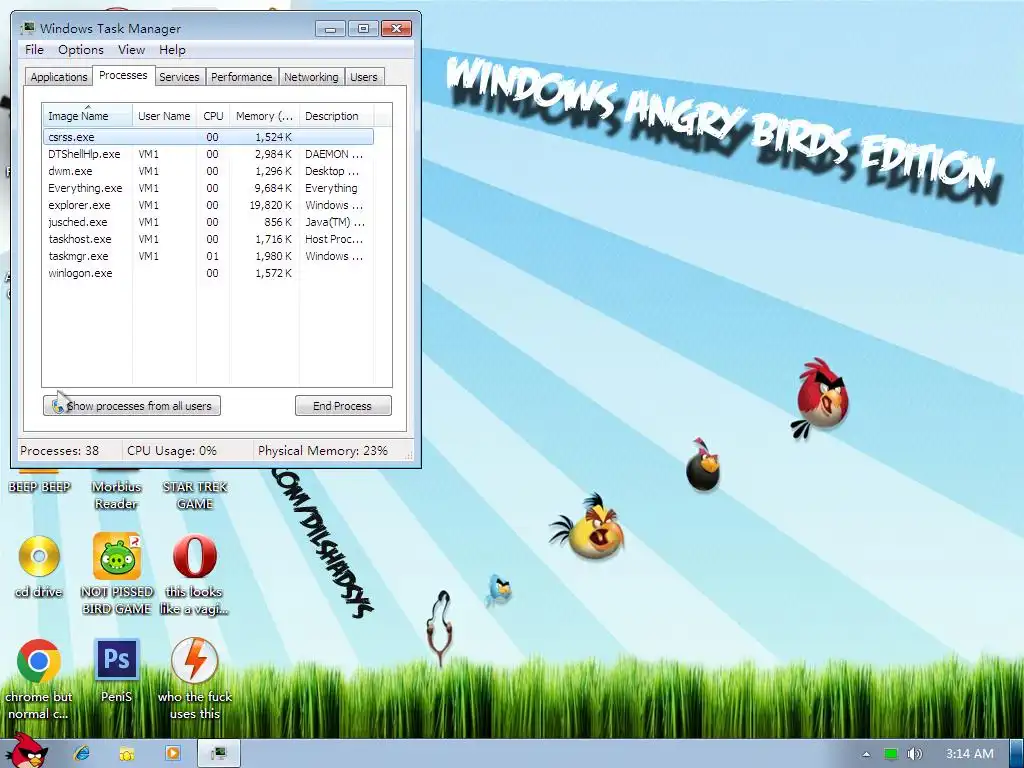The width and height of the screenshot is (1024, 768).
Task: Open the volume speaker tray icon
Action: tap(914, 754)
